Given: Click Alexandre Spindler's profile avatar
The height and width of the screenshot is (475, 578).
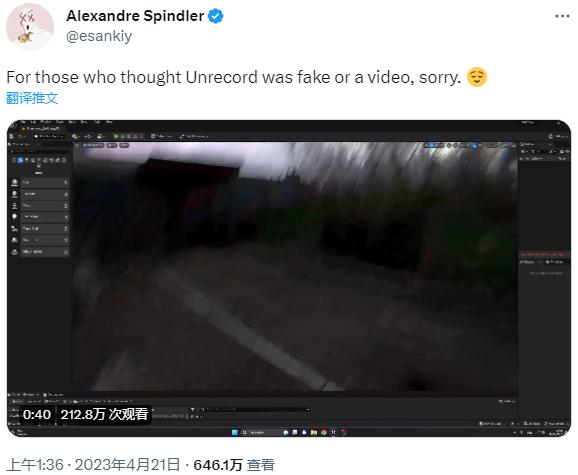Looking at the screenshot, I should [30, 27].
